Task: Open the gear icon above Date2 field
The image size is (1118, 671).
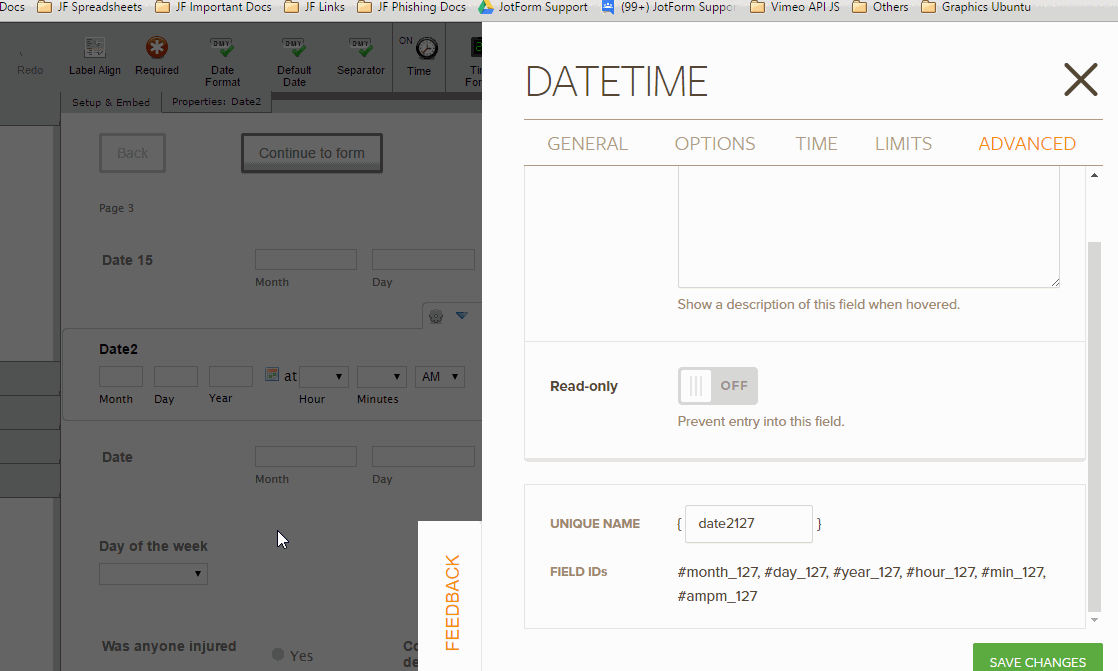Action: (436, 315)
